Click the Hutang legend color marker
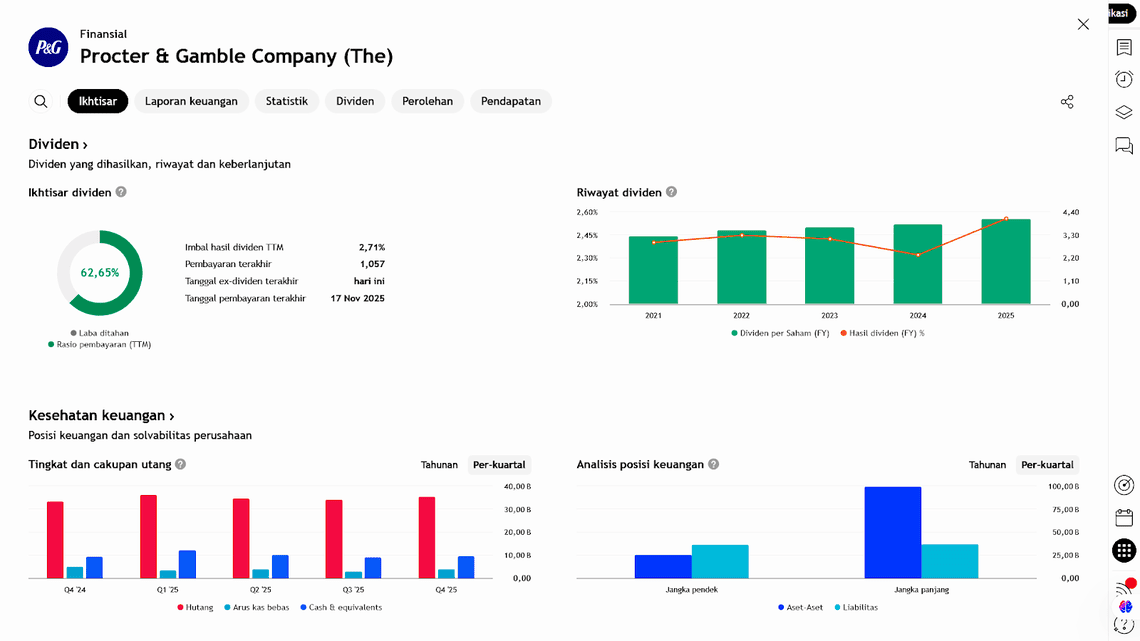The height and width of the screenshot is (641, 1140). (x=181, y=607)
